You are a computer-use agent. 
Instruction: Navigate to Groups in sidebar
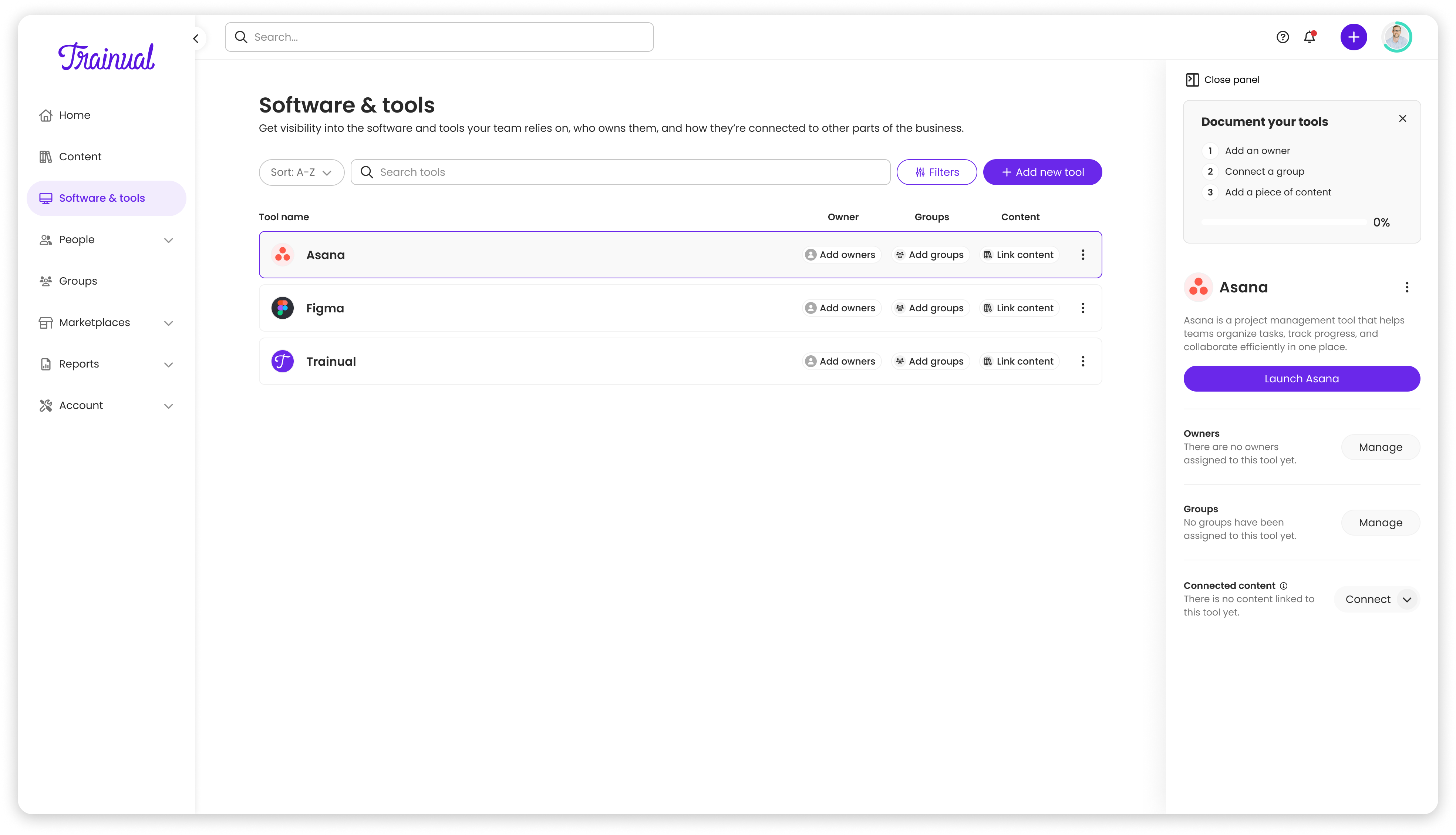tap(78, 281)
